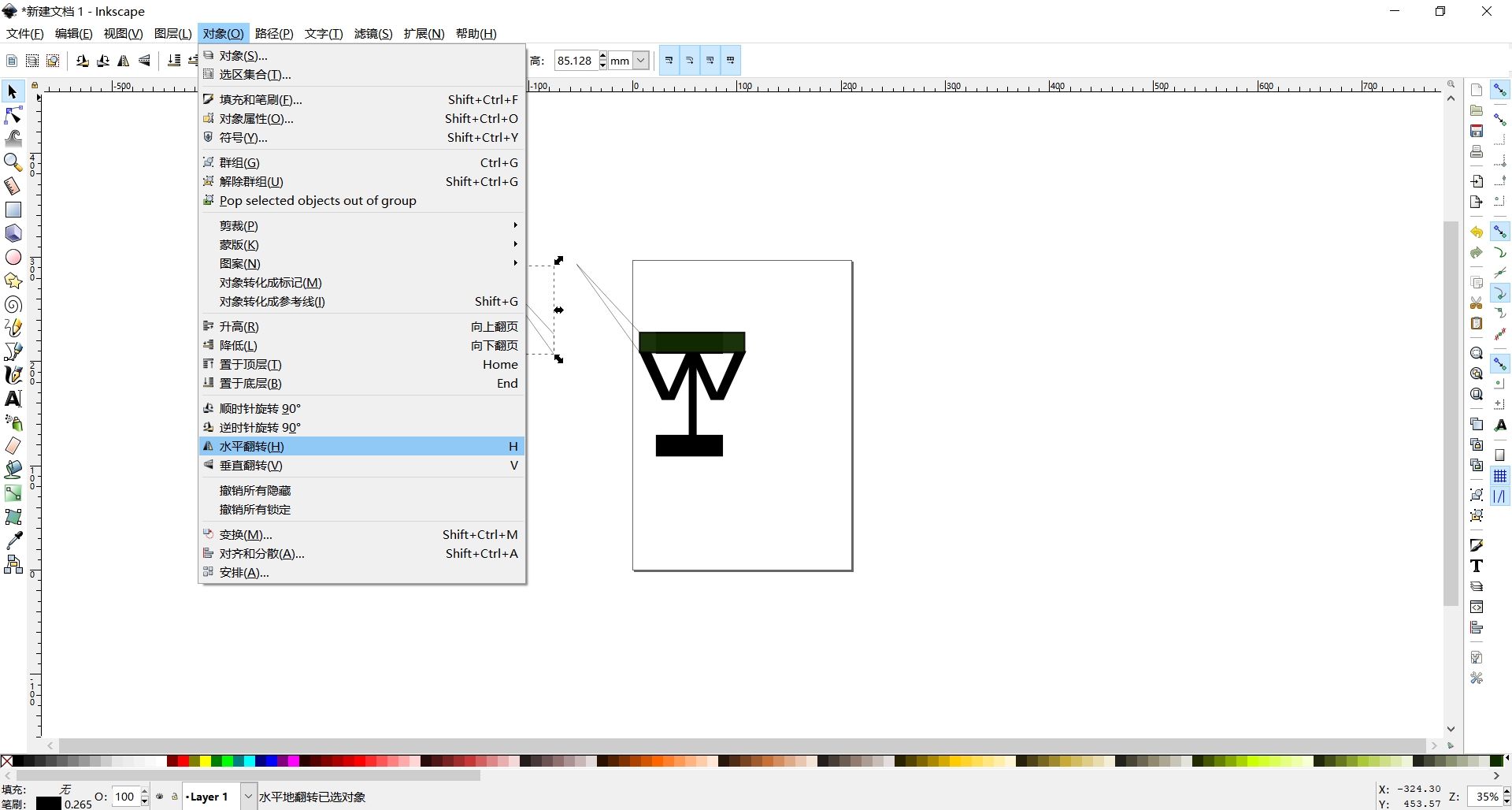Choose 填充和笔刷(F)... menu entry
The height and width of the screenshot is (810, 1512).
coord(362,99)
